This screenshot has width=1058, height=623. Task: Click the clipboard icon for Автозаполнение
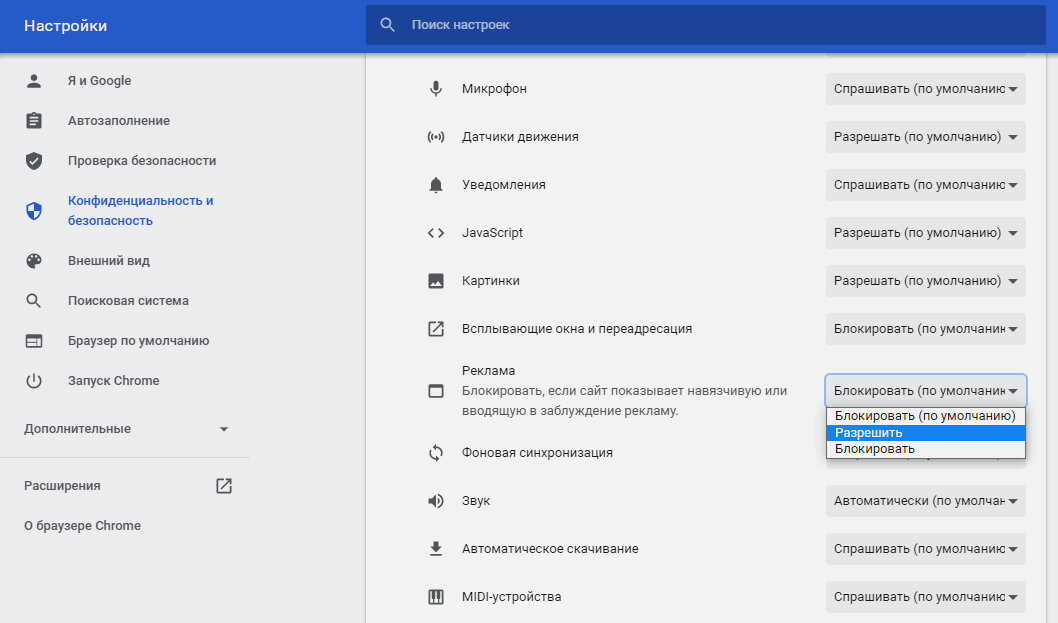(34, 121)
